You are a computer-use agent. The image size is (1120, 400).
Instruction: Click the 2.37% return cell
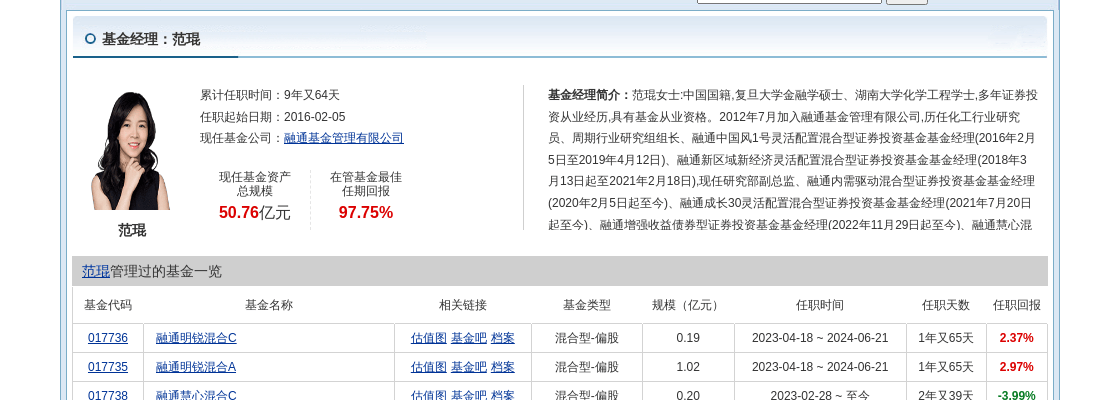[x=1016, y=338]
